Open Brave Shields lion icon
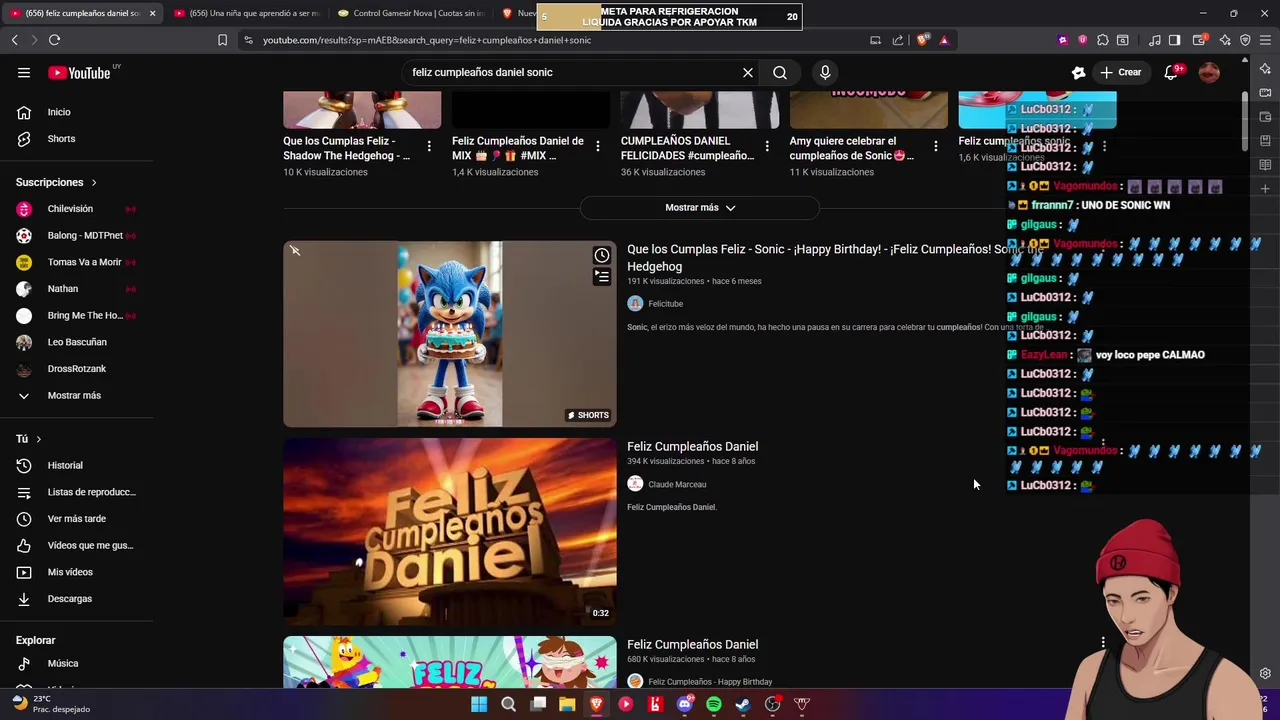1280x720 pixels. (x=922, y=40)
